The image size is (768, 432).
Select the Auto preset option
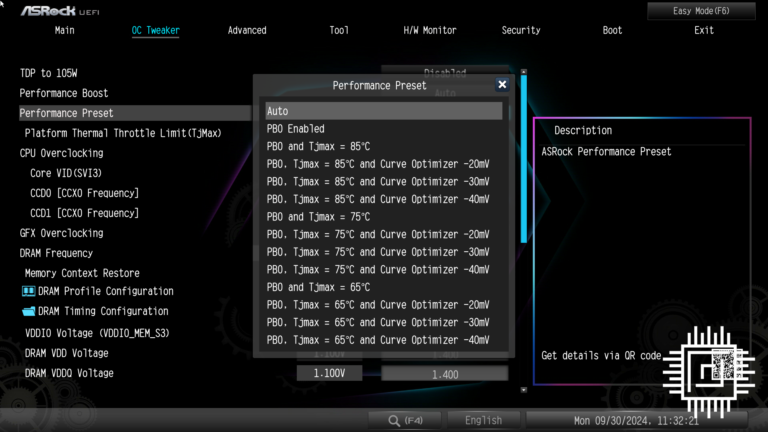coord(384,111)
